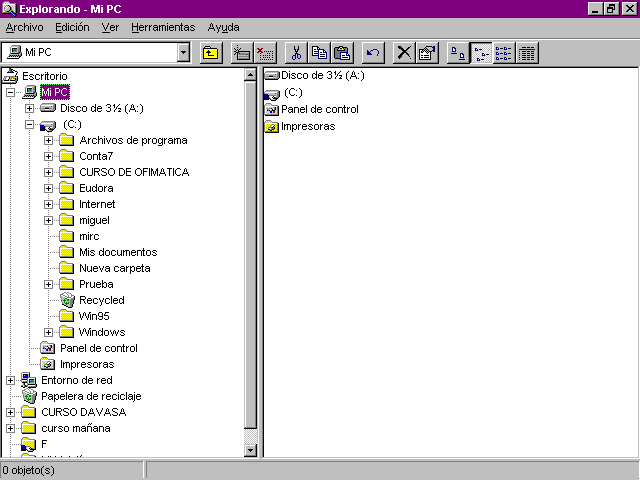640x480 pixels.
Task: Open the Ver menu
Action: pyautogui.click(x=110, y=27)
